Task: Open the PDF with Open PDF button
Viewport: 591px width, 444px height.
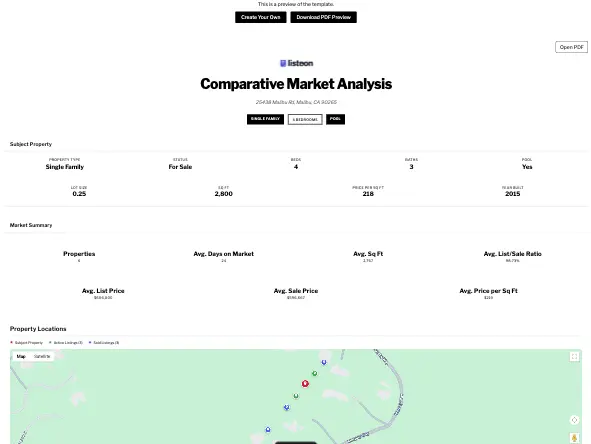Action: point(571,47)
